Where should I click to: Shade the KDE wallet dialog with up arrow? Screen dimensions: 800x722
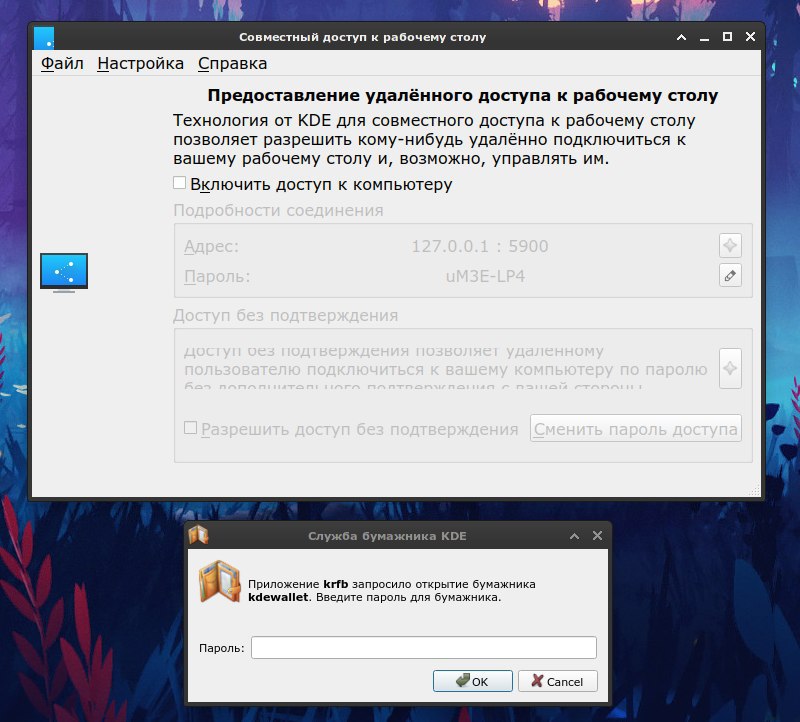tap(574, 536)
